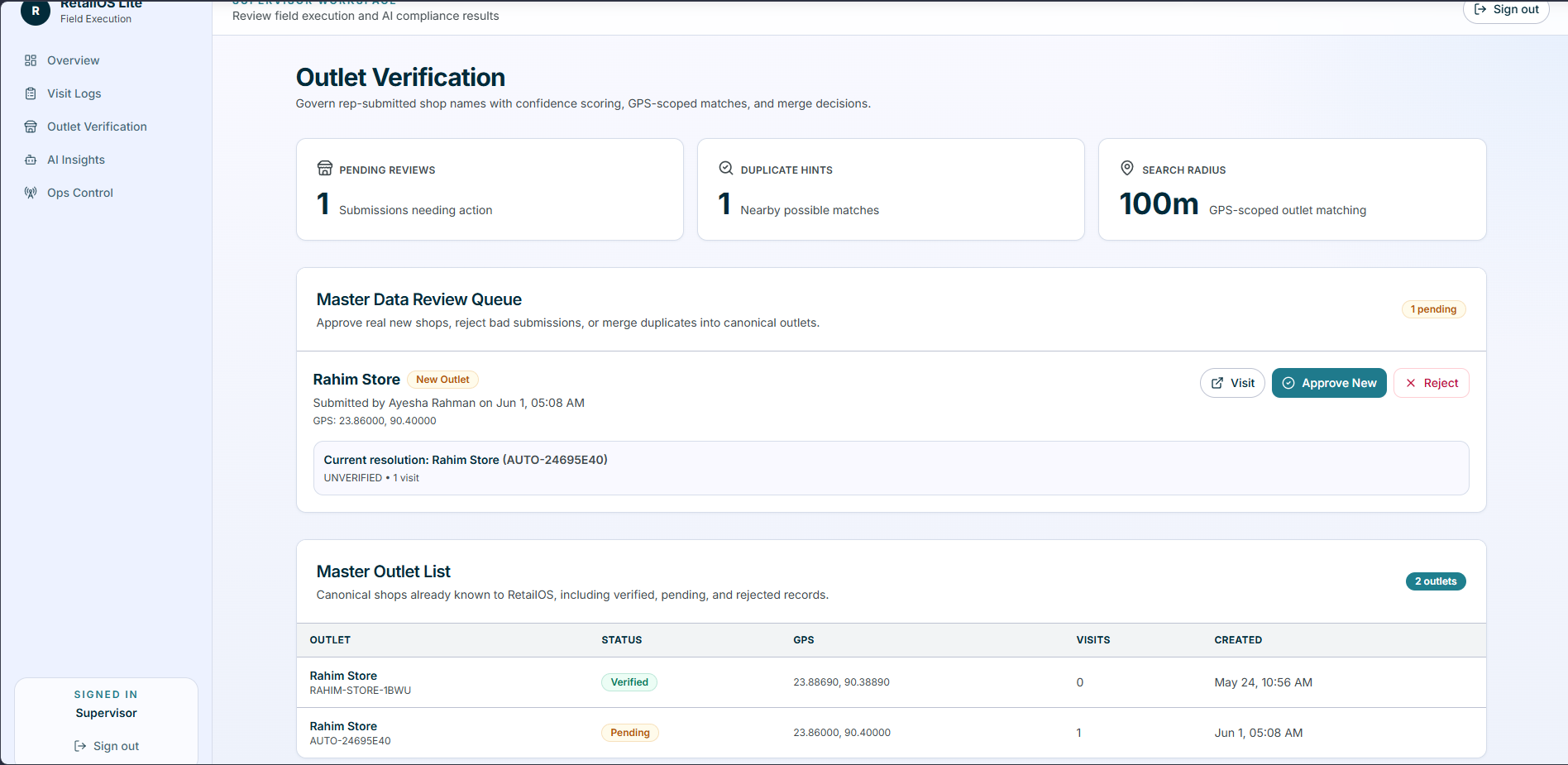
Task: Click the RetailOS 'R' logo avatar
Action: point(36,11)
